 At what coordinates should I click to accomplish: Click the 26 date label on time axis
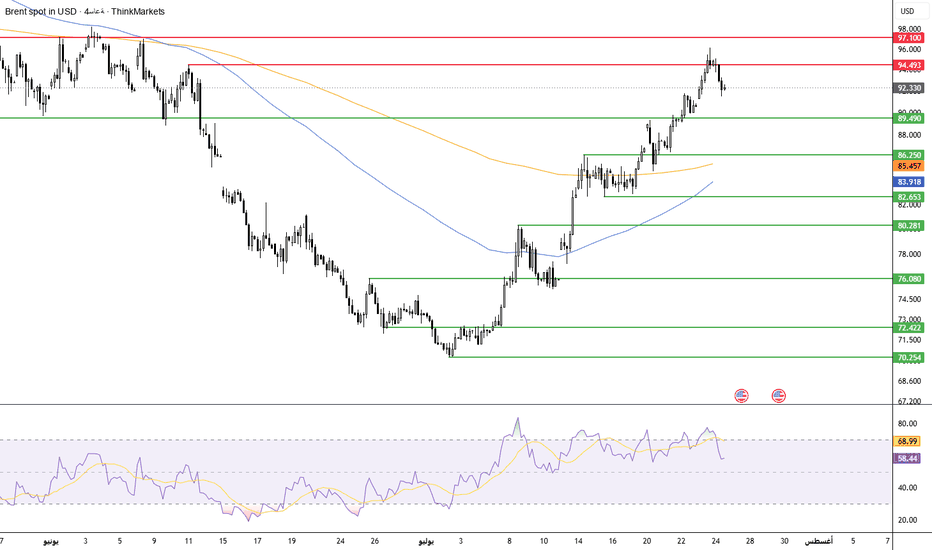coord(374,541)
